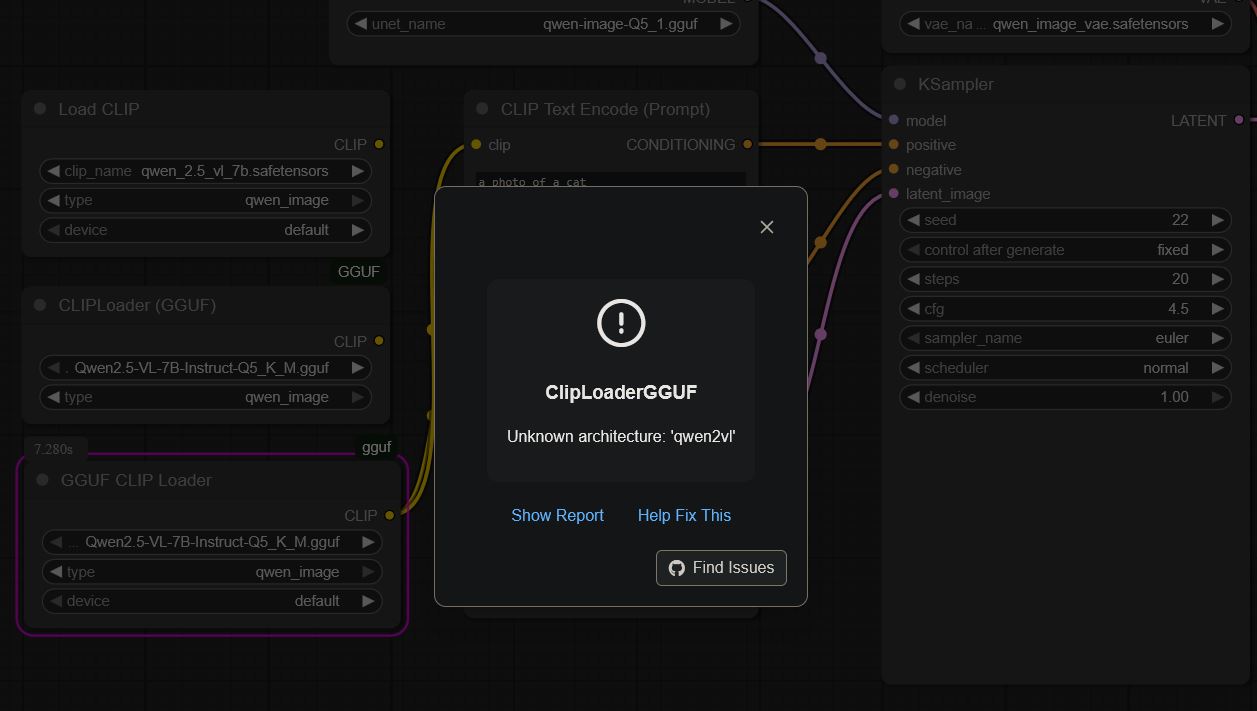Image resolution: width=1257 pixels, height=711 pixels.
Task: Select next clip_name in Load CLIP
Action: coord(357,171)
